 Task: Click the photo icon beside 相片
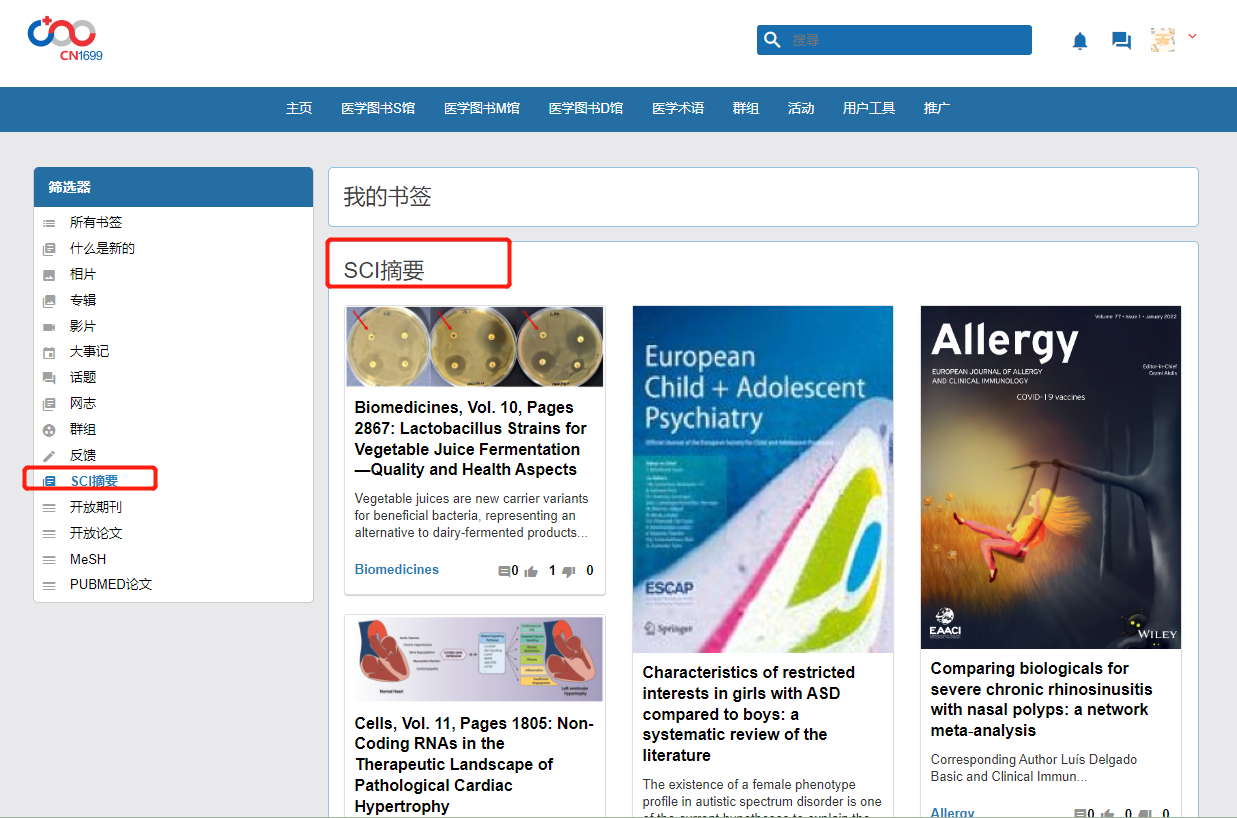point(49,275)
